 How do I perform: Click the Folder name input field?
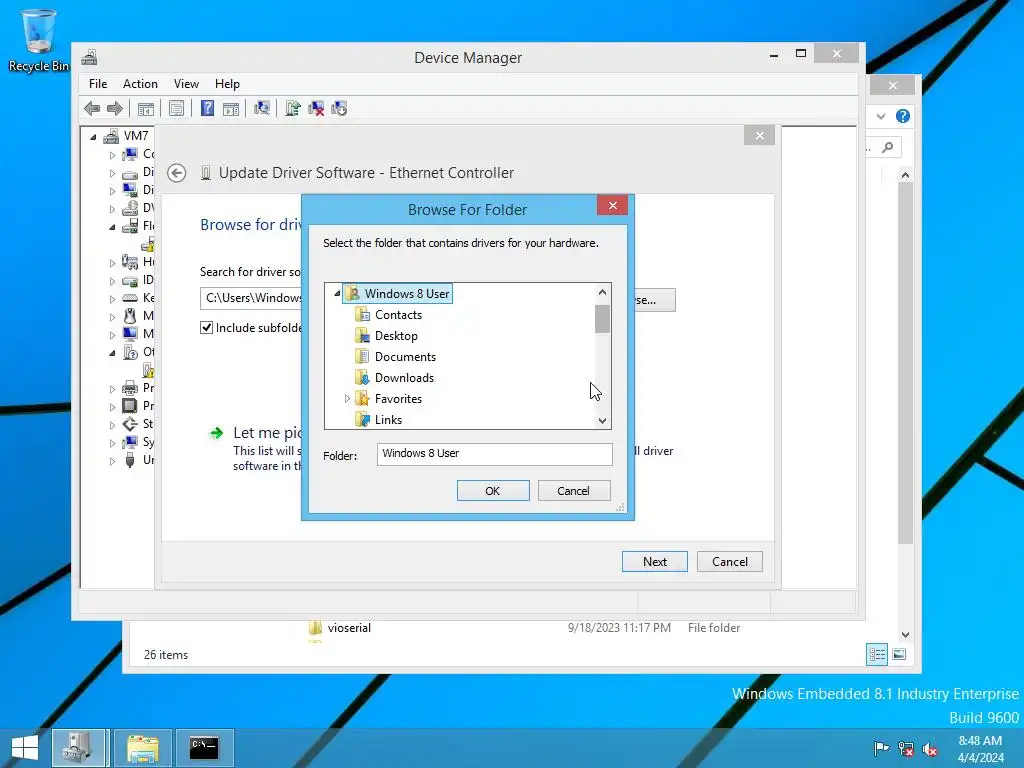pyautogui.click(x=494, y=454)
